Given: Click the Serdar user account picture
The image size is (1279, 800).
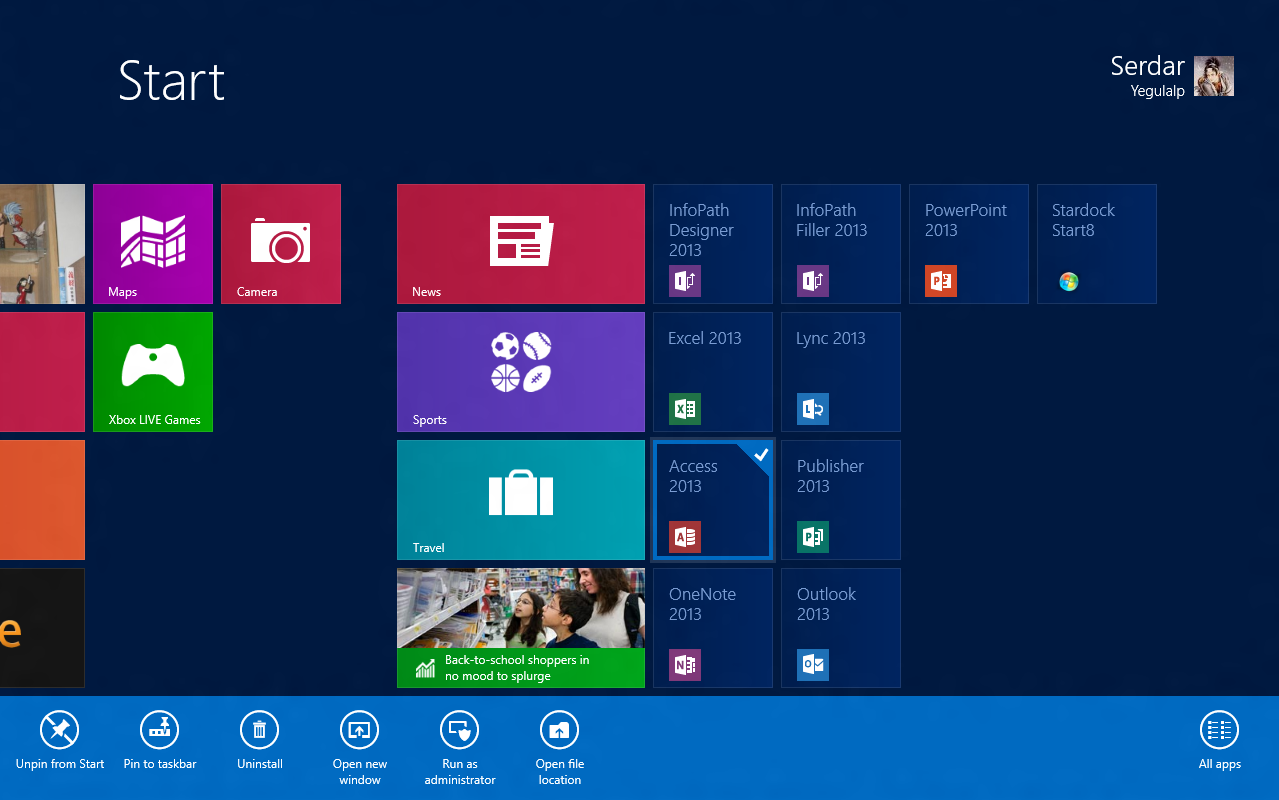Looking at the screenshot, I should coord(1214,76).
